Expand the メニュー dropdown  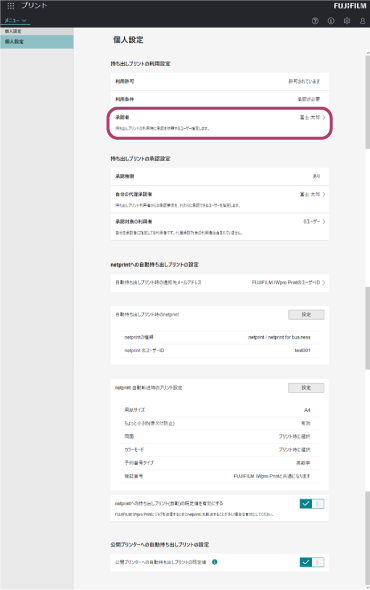click(x=15, y=20)
